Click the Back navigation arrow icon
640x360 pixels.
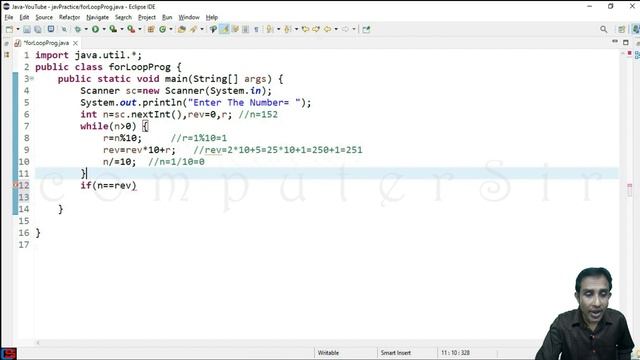[x=327, y=29]
